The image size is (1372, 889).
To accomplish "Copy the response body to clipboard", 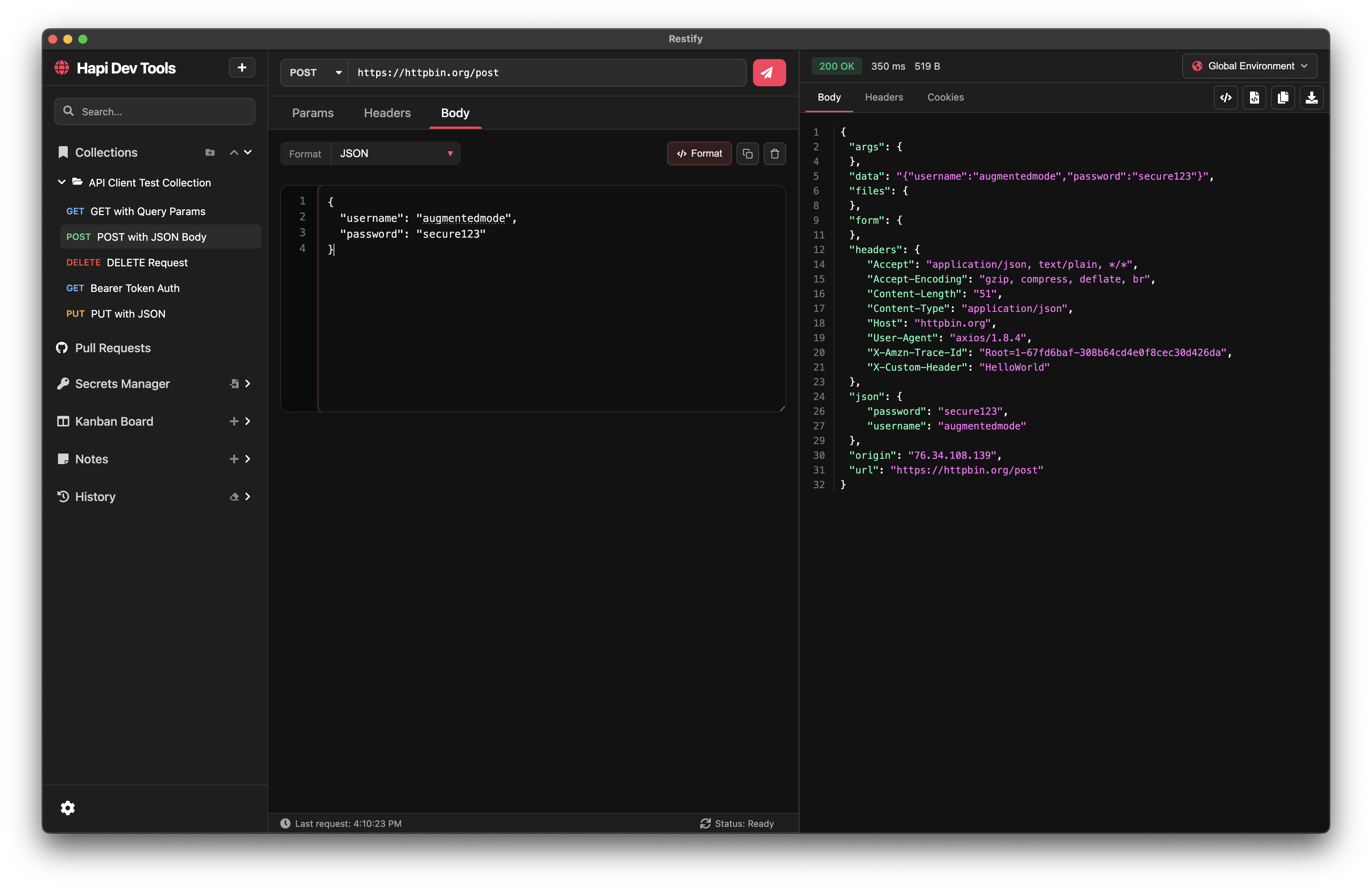I will [x=1283, y=98].
